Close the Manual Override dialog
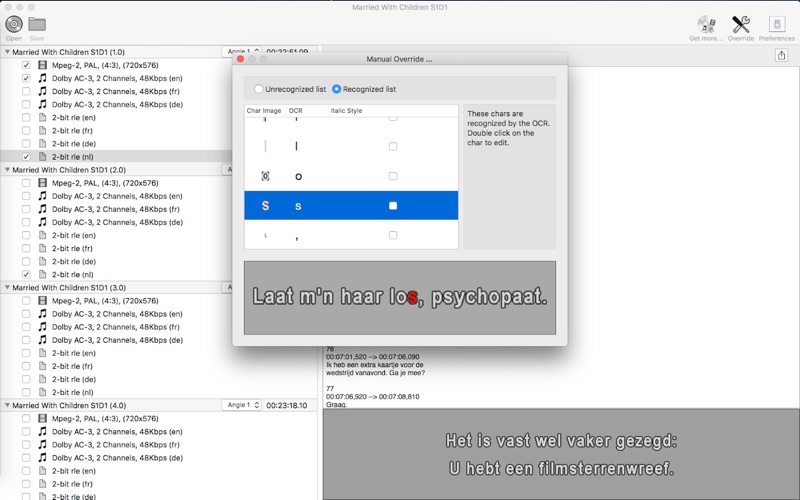Image resolution: width=800 pixels, height=500 pixels. coord(241,59)
